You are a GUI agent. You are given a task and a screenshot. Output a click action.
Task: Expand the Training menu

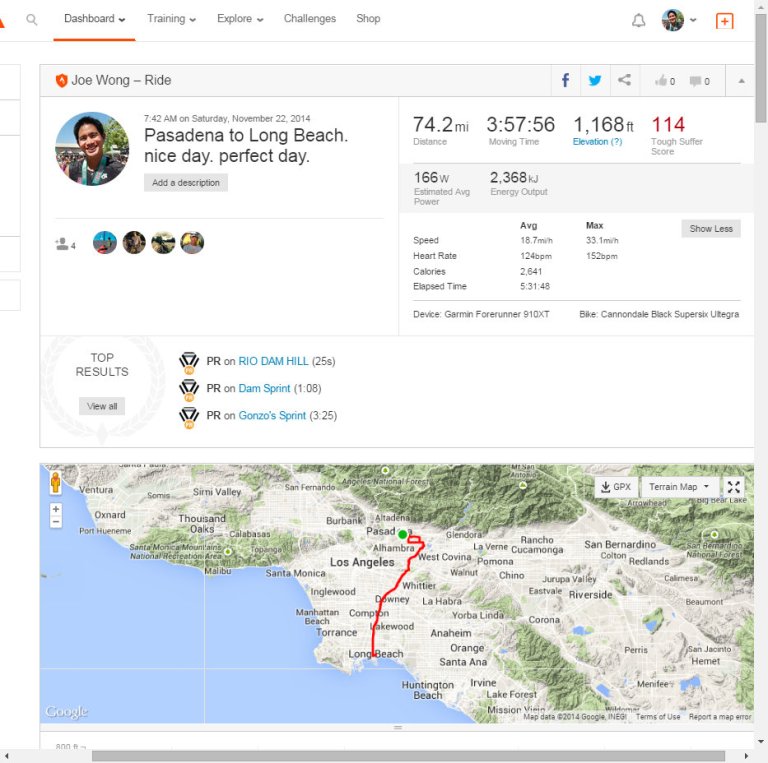tap(171, 19)
